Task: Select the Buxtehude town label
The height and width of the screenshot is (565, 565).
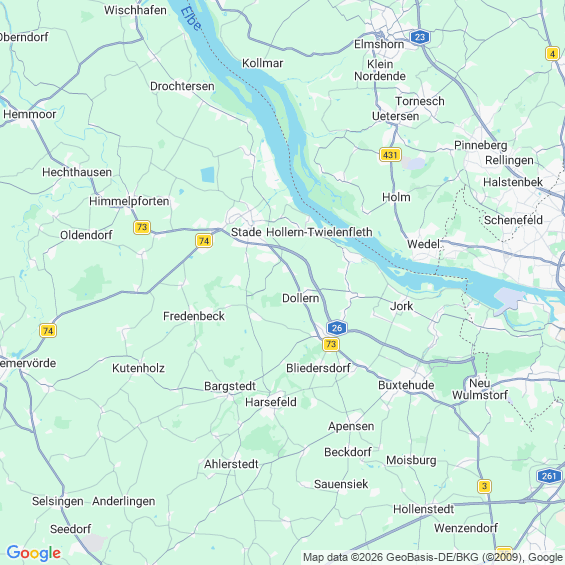Action: coord(406,385)
